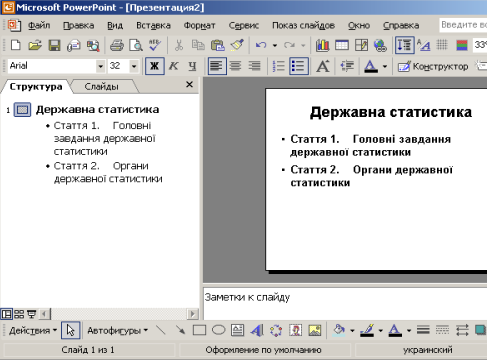This screenshot has height=360, width=487.
Task: Select the Arrow drawing tool
Action: point(180,330)
